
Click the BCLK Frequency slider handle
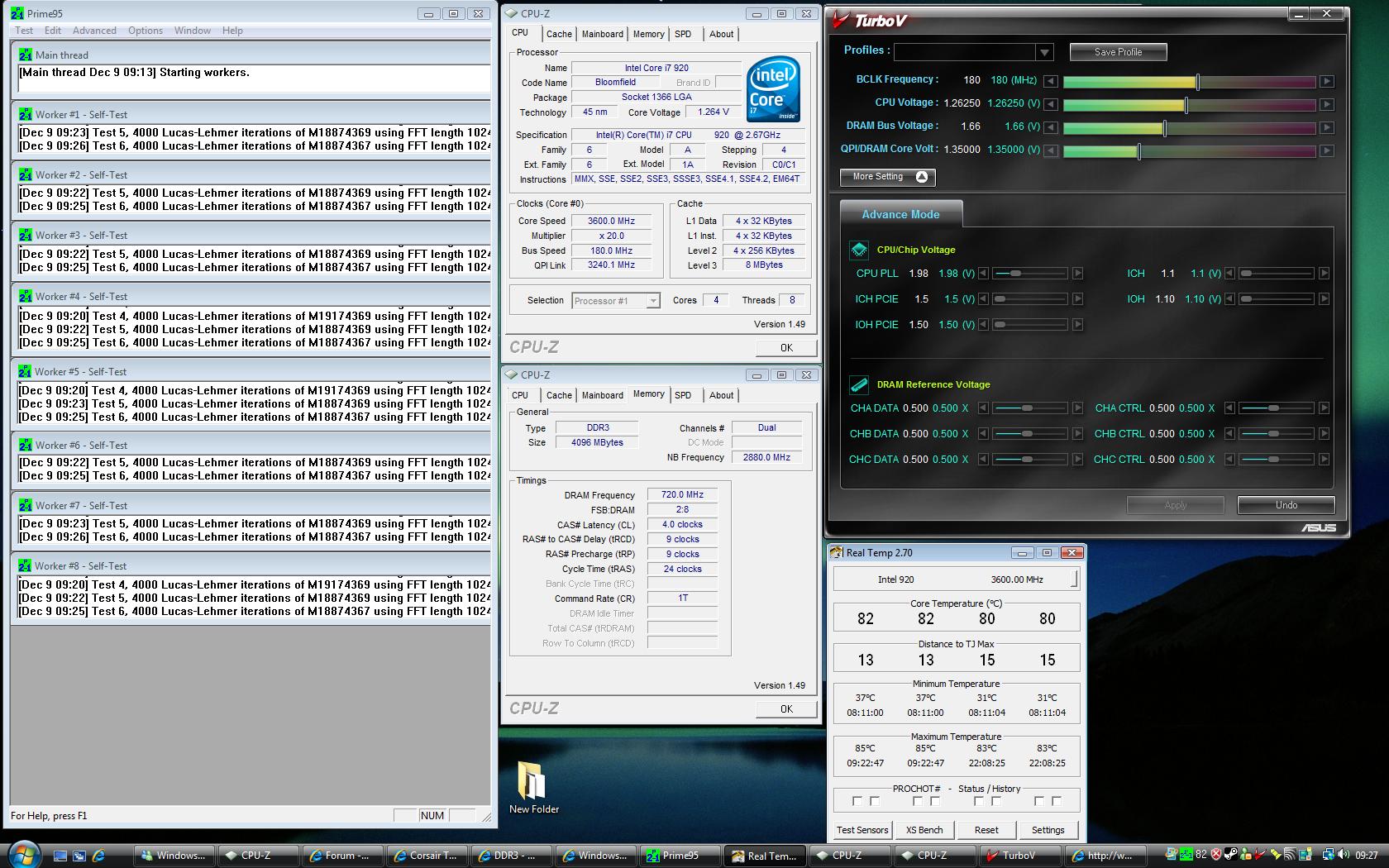tap(1198, 82)
